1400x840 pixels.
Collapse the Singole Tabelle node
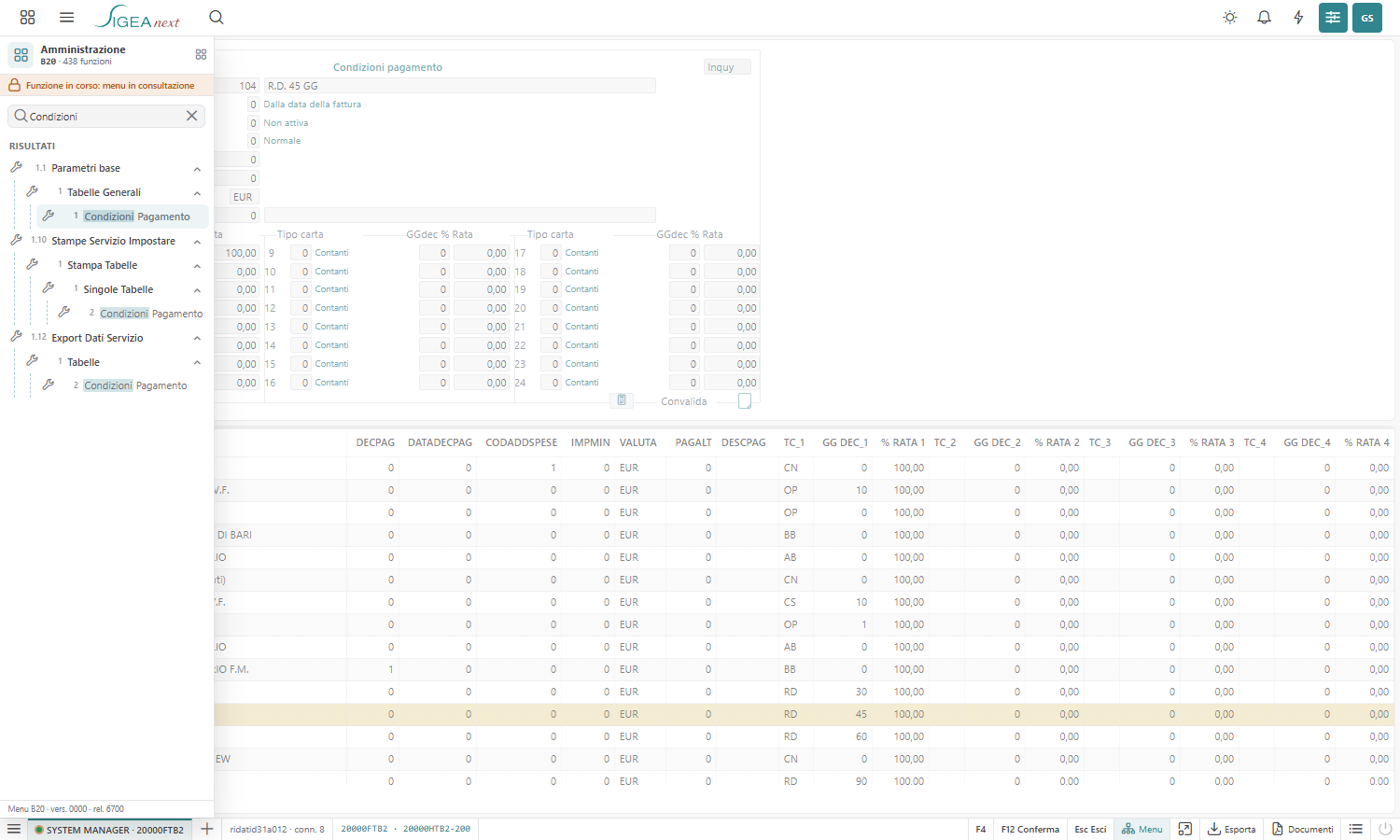[197, 290]
